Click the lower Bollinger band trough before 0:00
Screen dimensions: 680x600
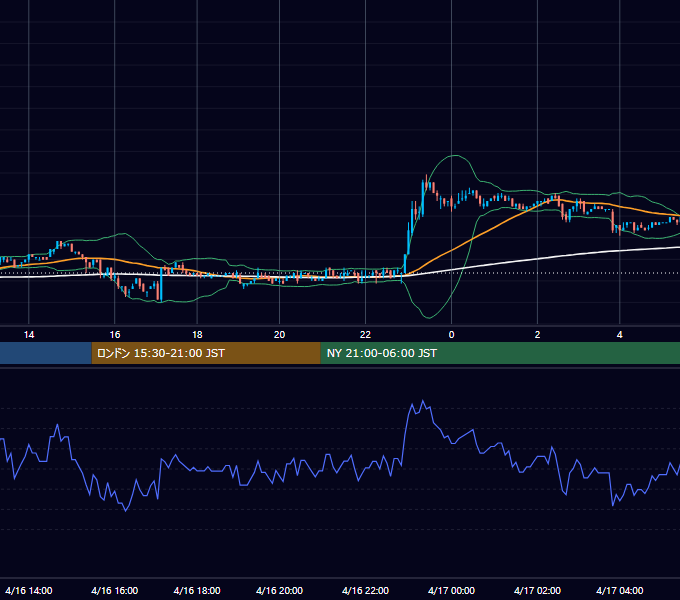tap(429, 318)
